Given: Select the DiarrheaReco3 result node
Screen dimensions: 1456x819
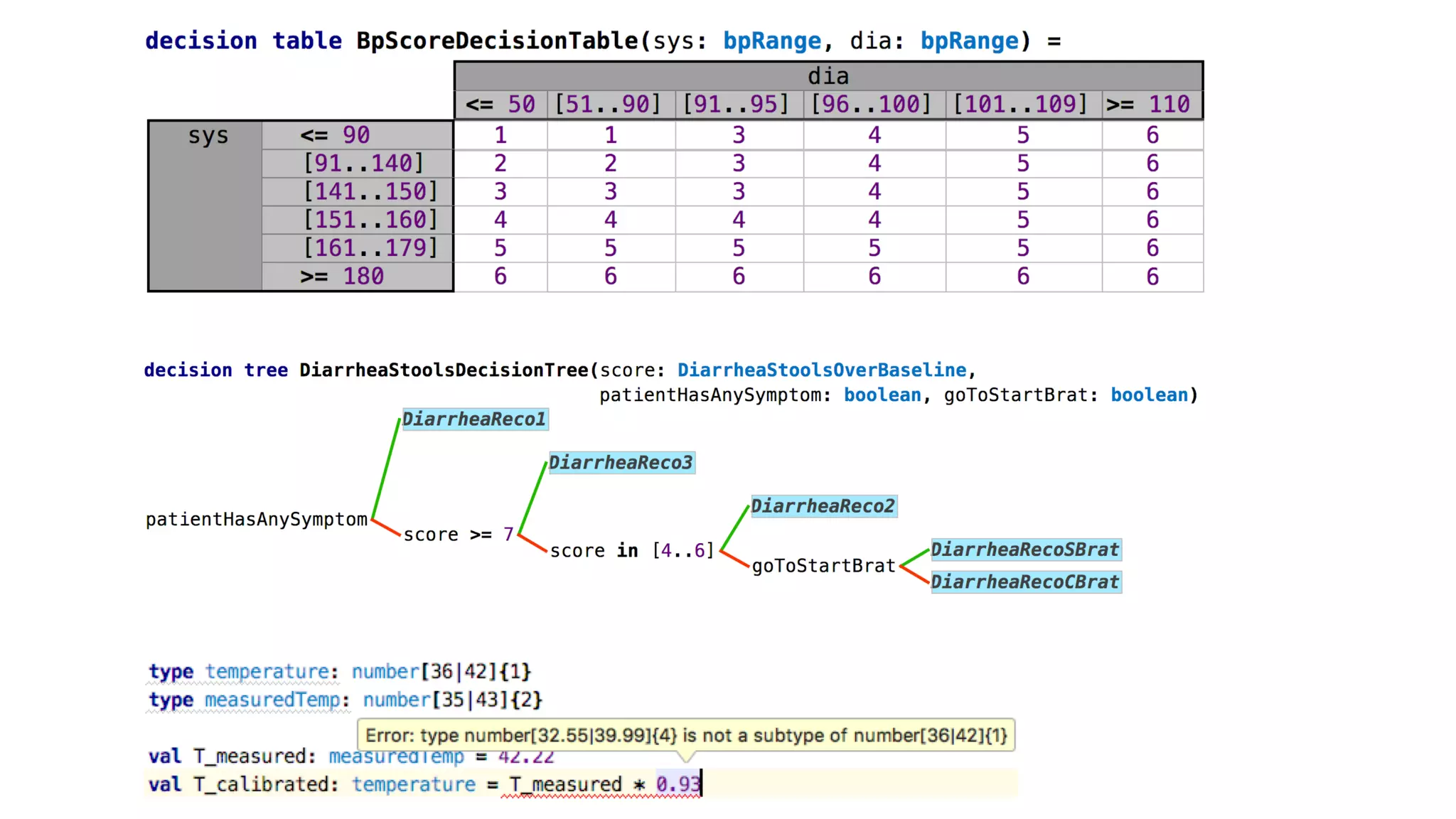Looking at the screenshot, I should pyautogui.click(x=621, y=463).
